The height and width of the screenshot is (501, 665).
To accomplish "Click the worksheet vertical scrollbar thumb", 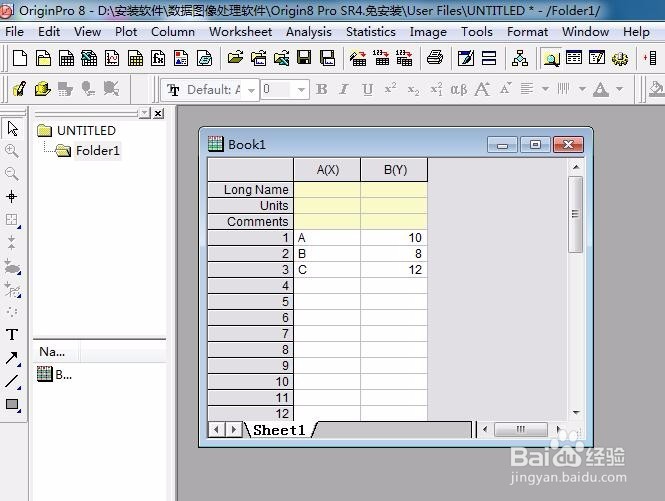I will [576, 215].
